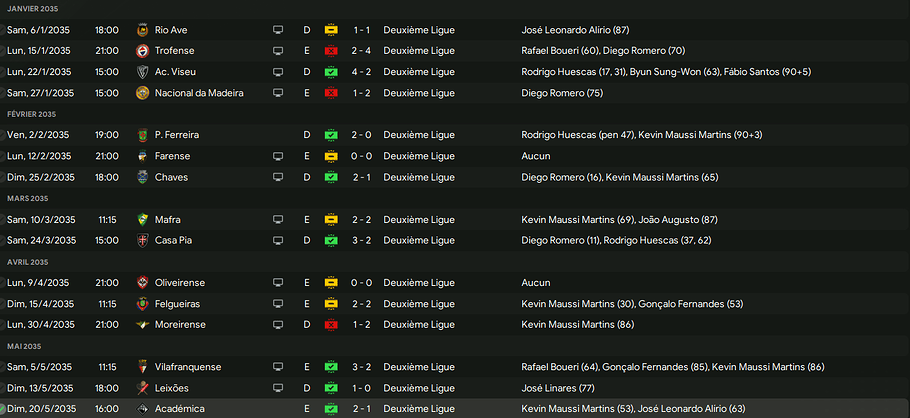Click the Trofense club crest
Image resolution: width=910 pixels, height=418 pixels.
tap(143, 51)
